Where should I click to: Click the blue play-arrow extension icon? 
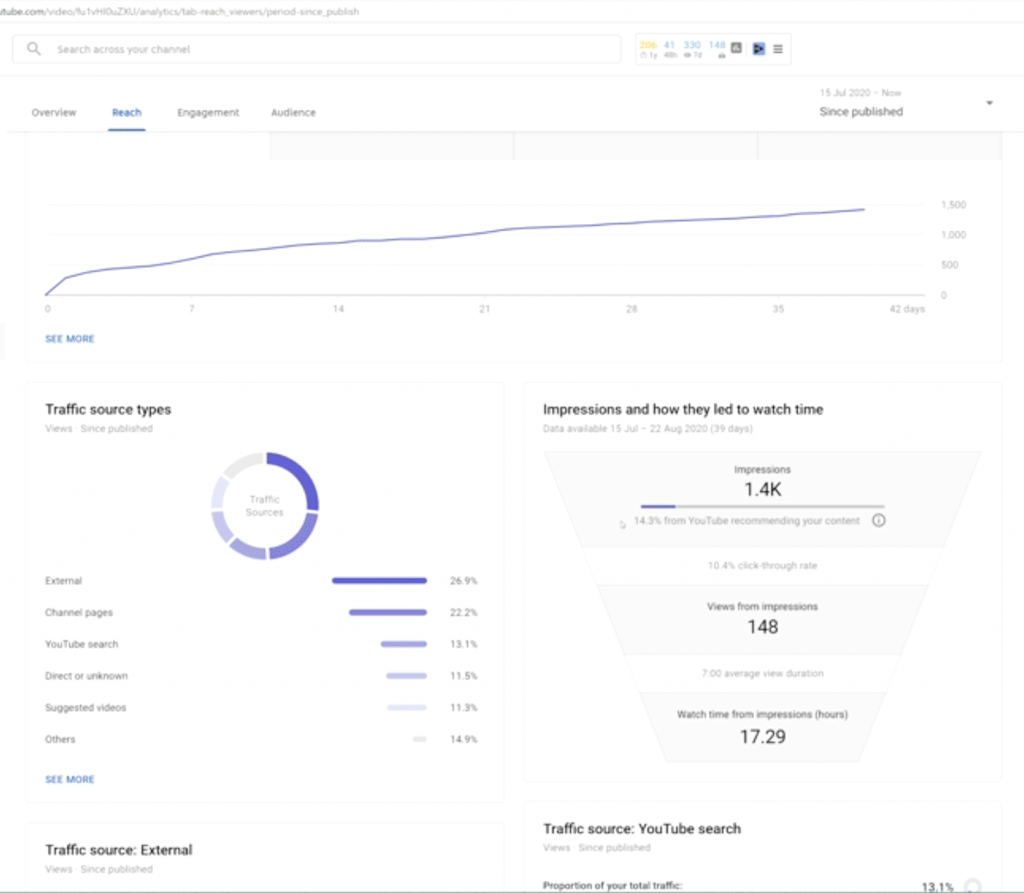click(758, 48)
